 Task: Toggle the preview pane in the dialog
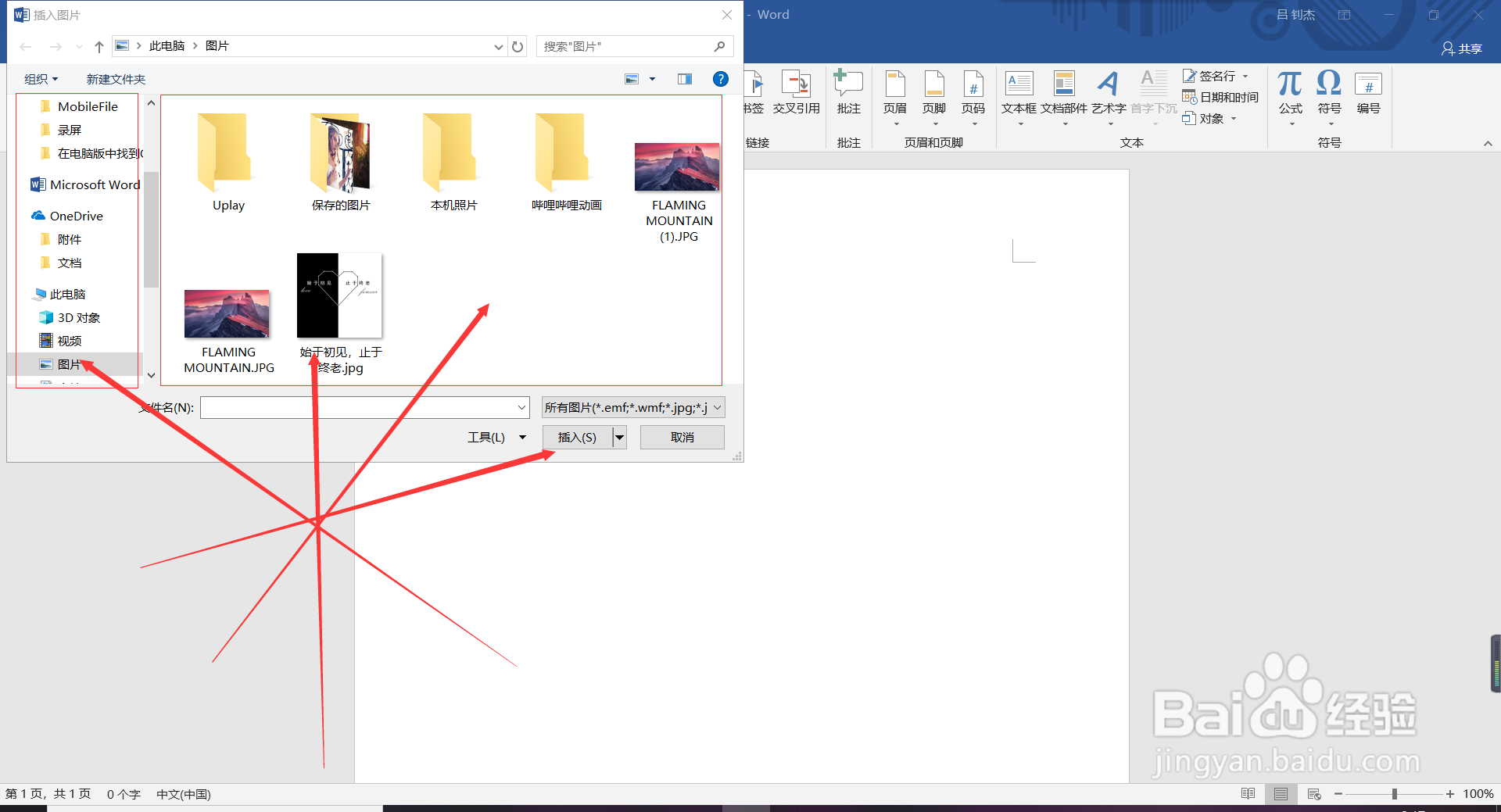pos(685,78)
